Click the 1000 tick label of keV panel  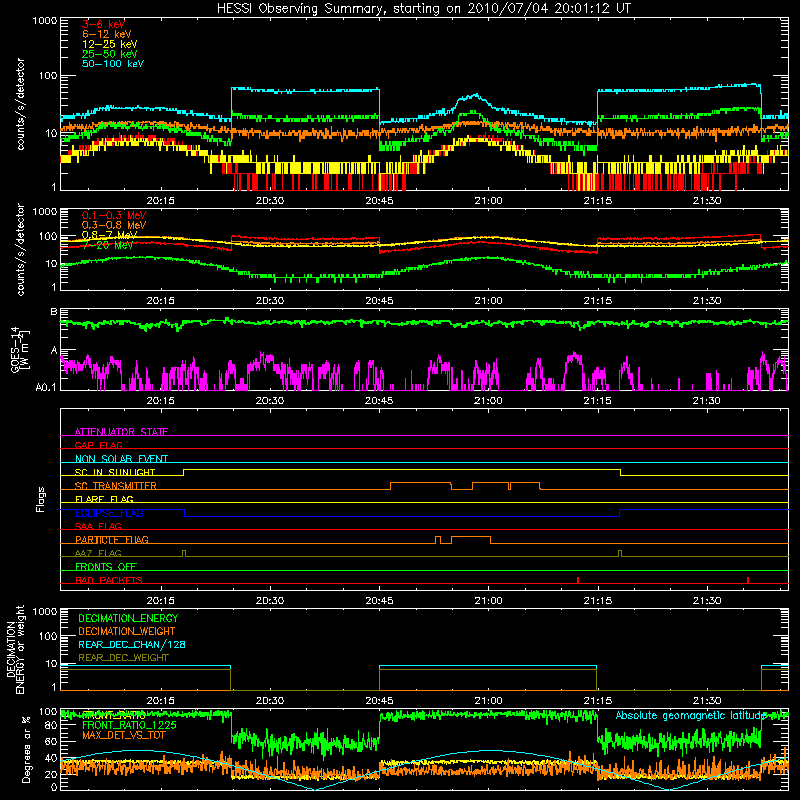[44, 21]
